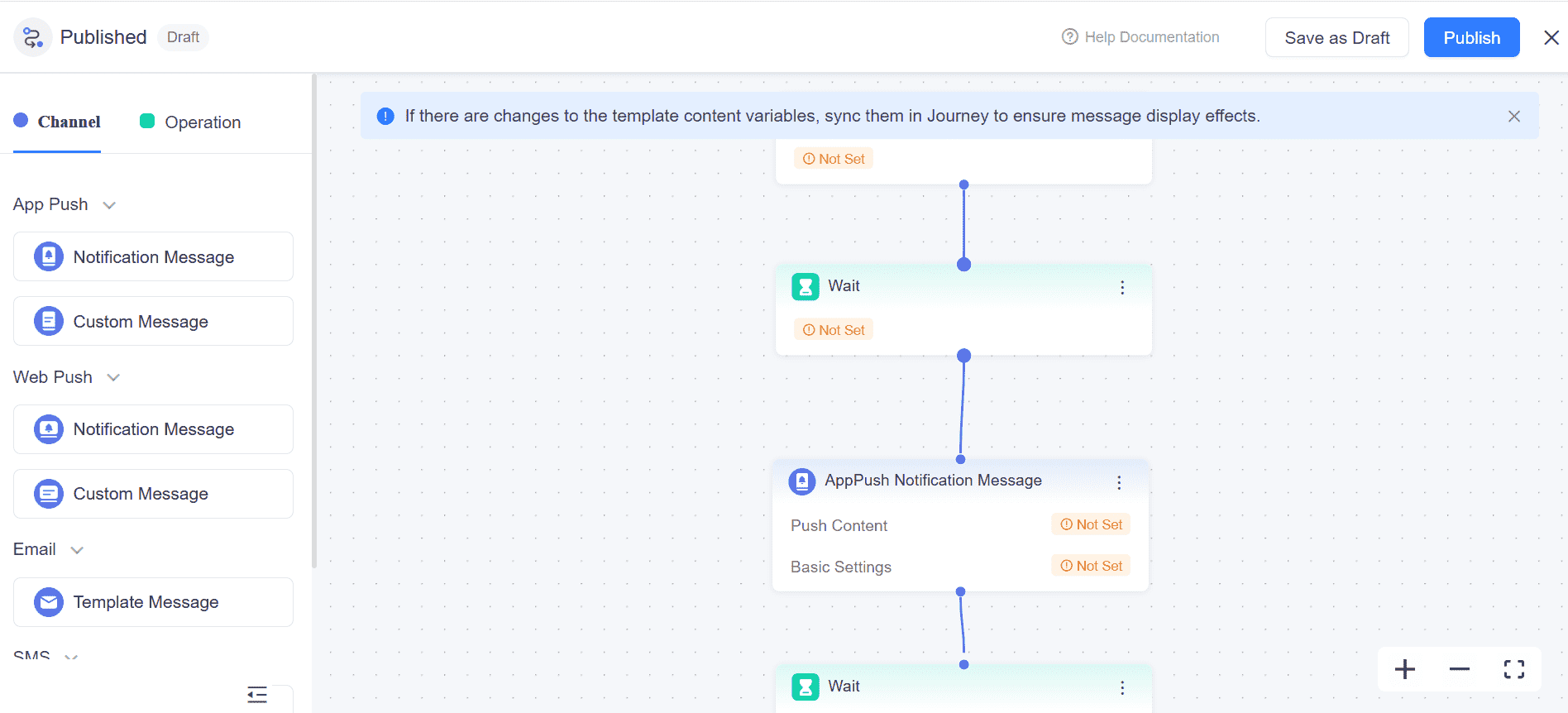
Task: Collapse the App Push section
Action: (109, 205)
